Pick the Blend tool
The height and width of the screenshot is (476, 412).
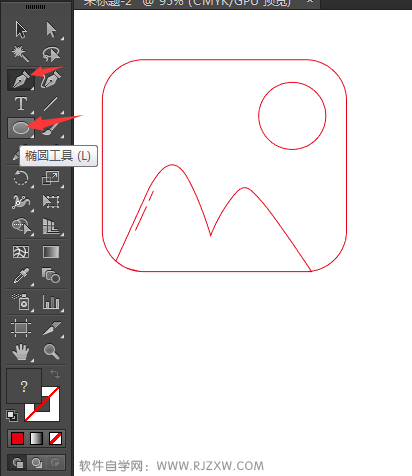[x=51, y=276]
